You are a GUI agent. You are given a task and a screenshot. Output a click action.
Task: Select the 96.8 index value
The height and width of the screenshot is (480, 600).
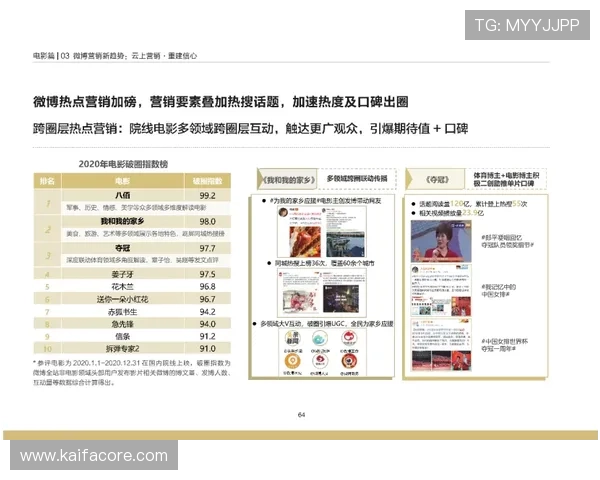(x=207, y=287)
